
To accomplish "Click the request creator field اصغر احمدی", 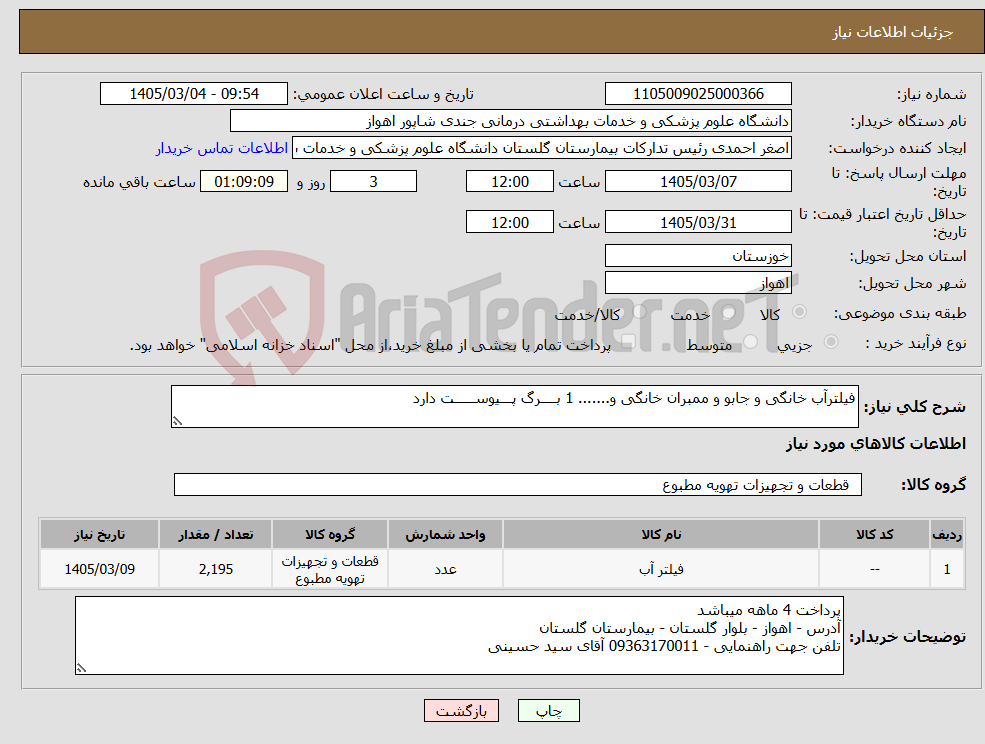I will click(x=541, y=148).
